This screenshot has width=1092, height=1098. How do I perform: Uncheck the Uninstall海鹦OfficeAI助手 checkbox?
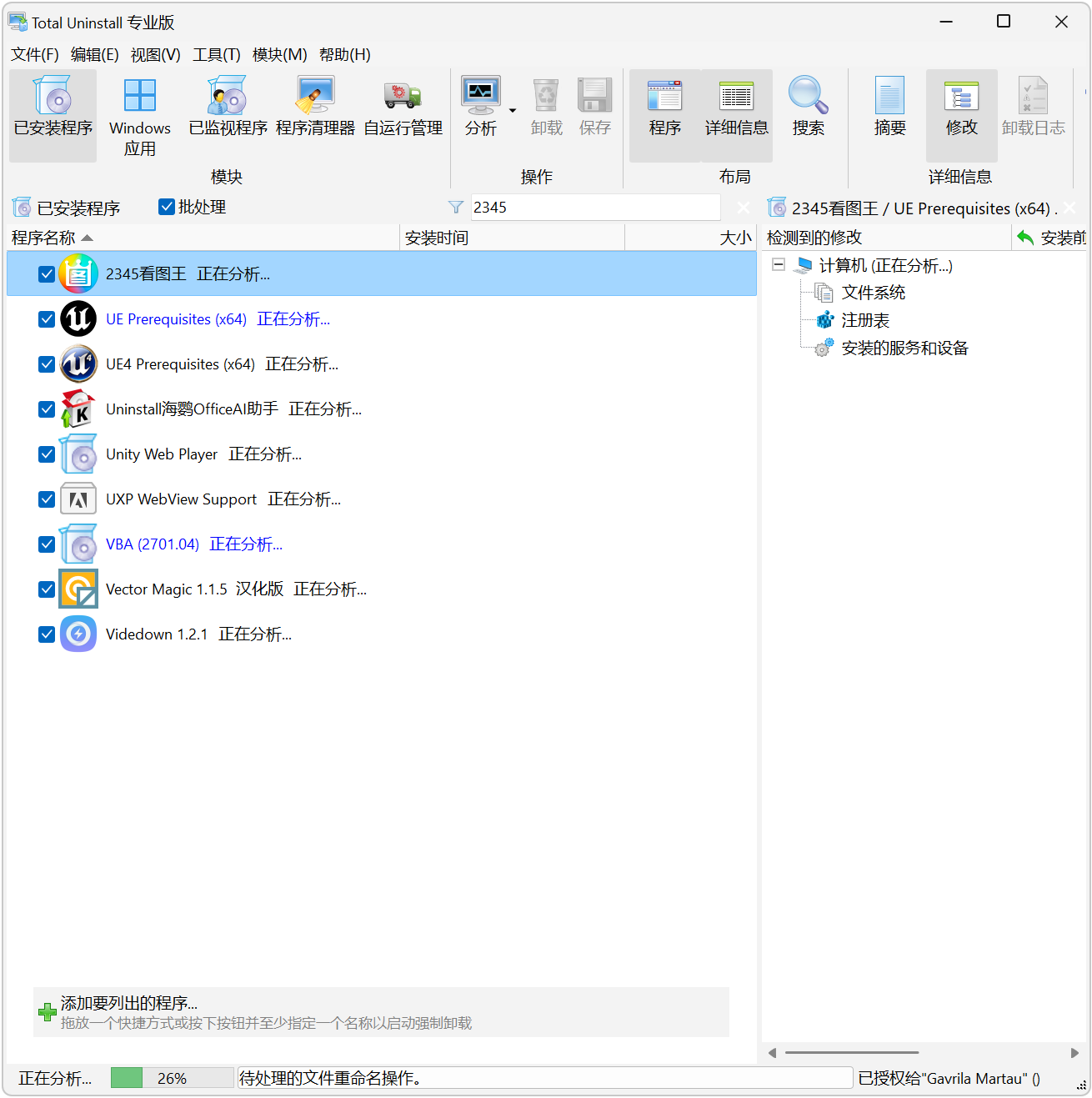click(x=47, y=409)
